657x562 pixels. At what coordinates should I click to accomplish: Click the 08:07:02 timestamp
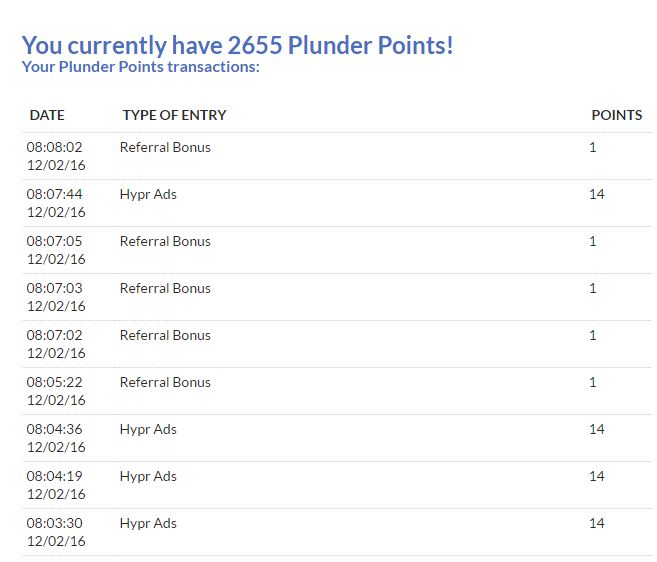click(54, 335)
